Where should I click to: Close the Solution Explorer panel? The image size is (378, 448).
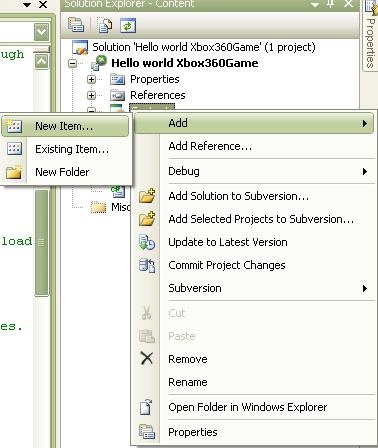coord(349,4)
